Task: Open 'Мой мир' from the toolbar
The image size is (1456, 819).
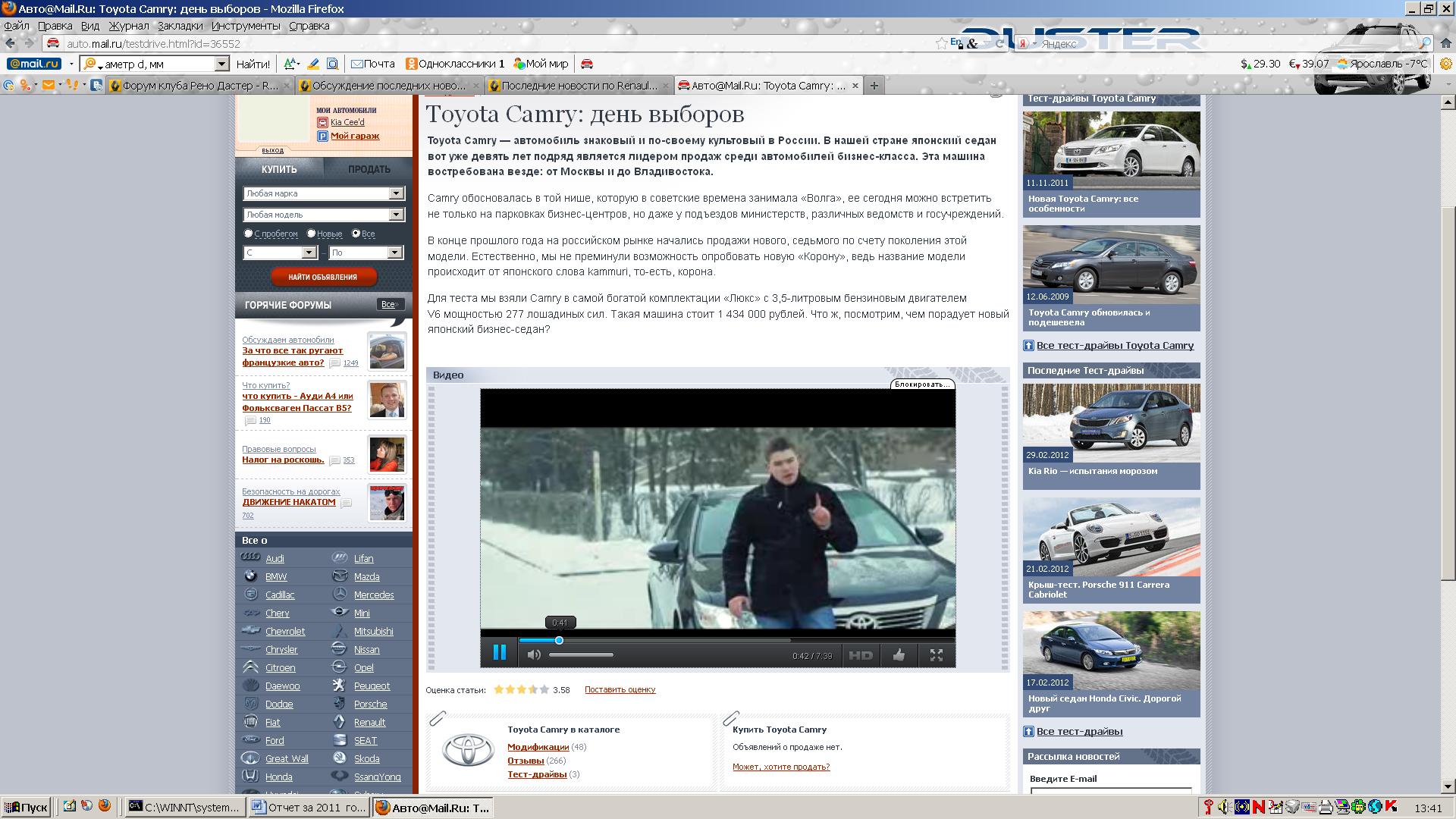Action: tap(541, 64)
